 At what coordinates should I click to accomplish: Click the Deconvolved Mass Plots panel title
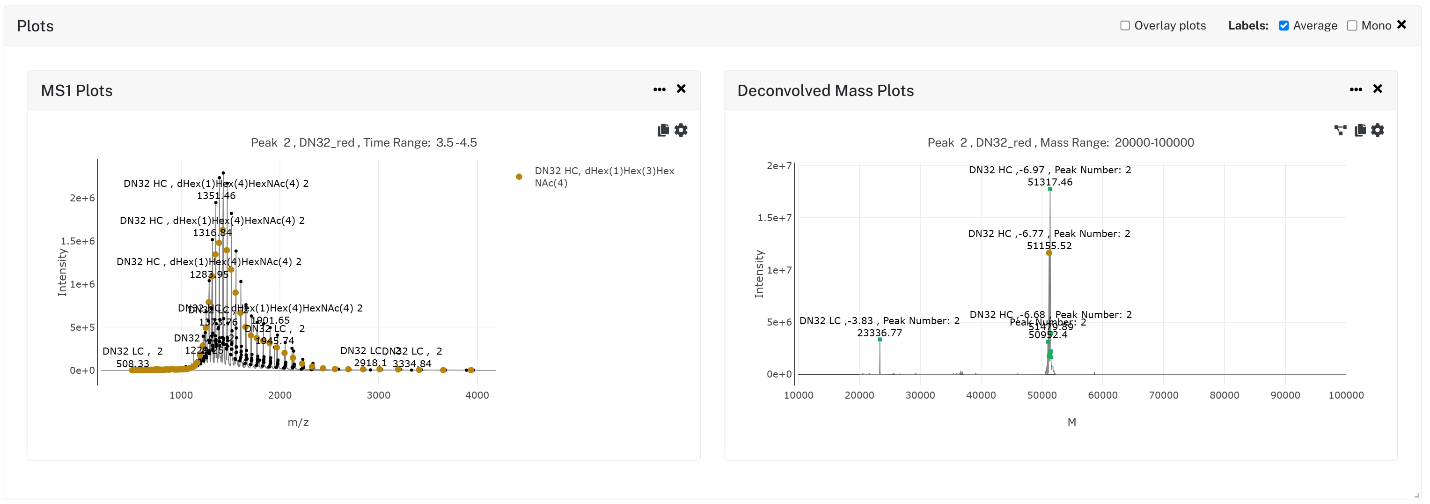pos(826,90)
